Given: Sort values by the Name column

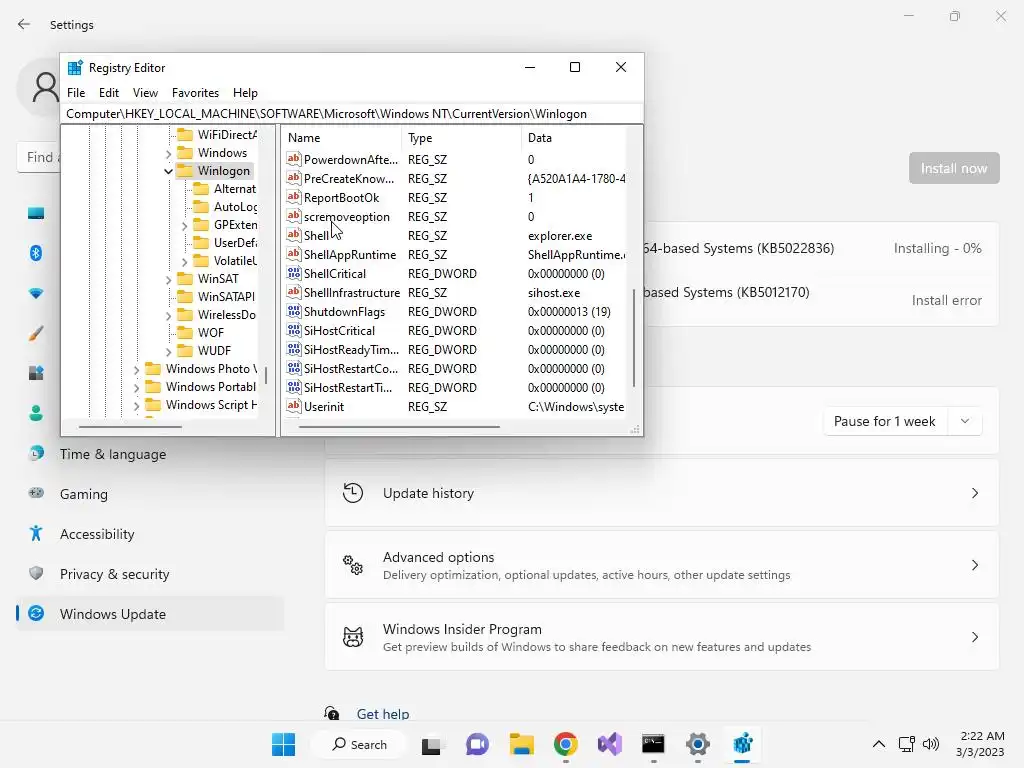Looking at the screenshot, I should click(342, 138).
